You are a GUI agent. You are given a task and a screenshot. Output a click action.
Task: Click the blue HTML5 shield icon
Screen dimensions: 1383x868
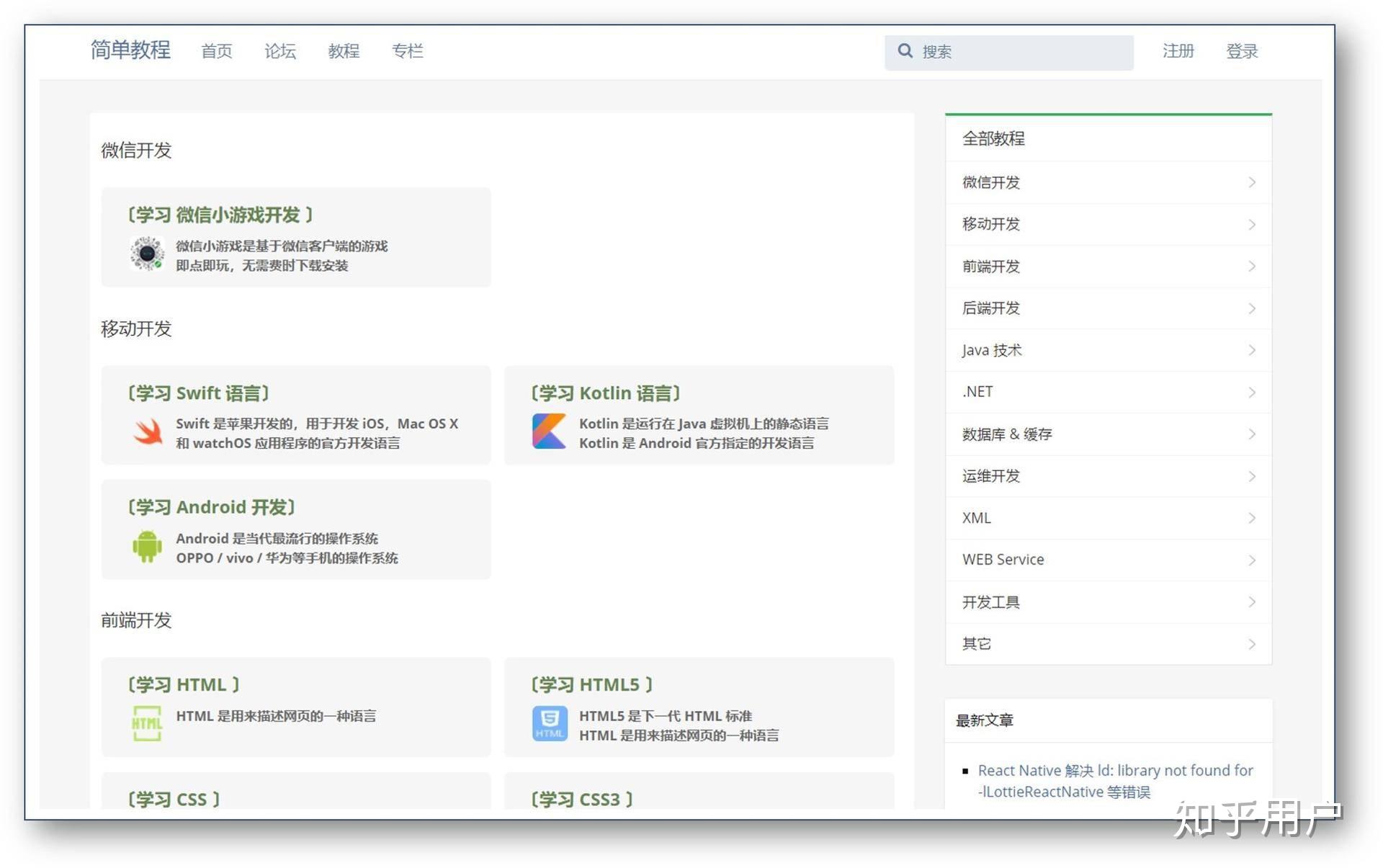click(550, 723)
